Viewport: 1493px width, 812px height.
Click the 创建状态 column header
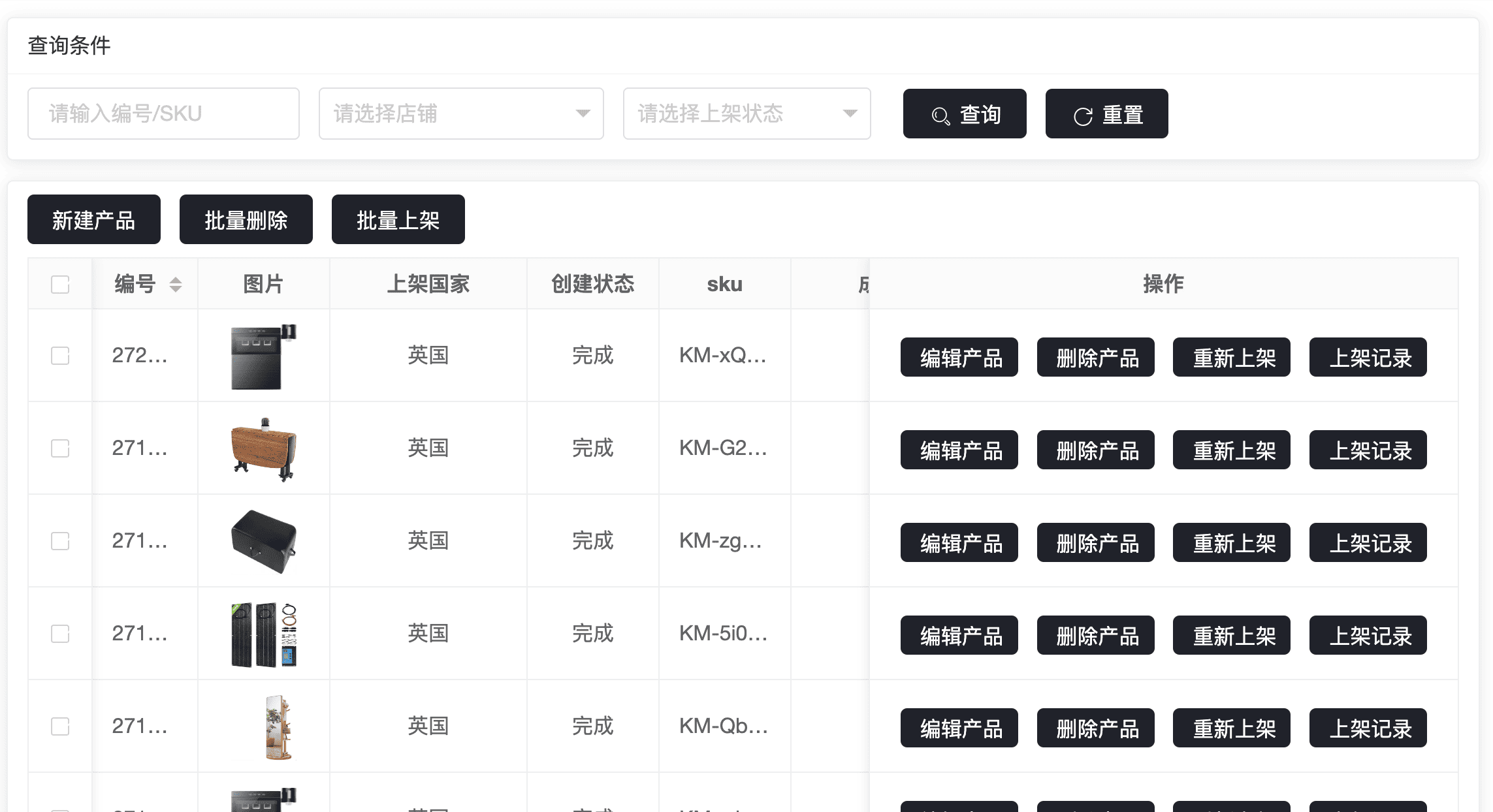[x=592, y=284]
